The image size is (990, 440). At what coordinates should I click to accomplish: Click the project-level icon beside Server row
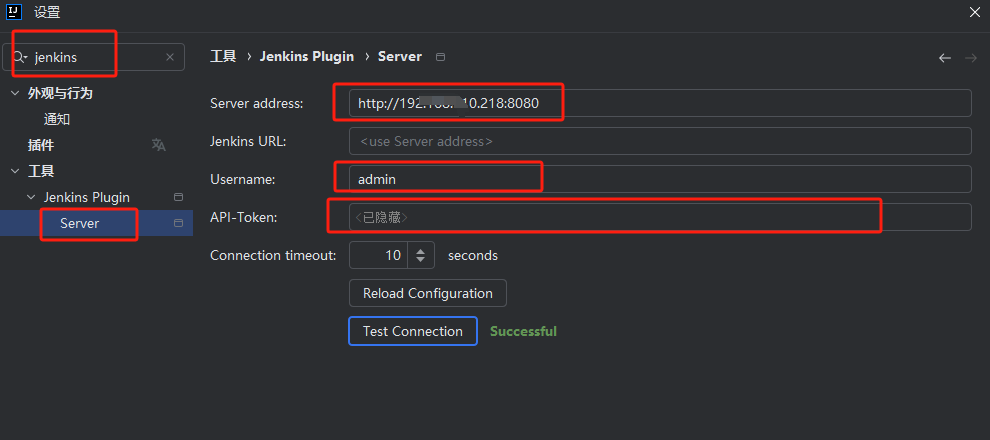(179, 223)
